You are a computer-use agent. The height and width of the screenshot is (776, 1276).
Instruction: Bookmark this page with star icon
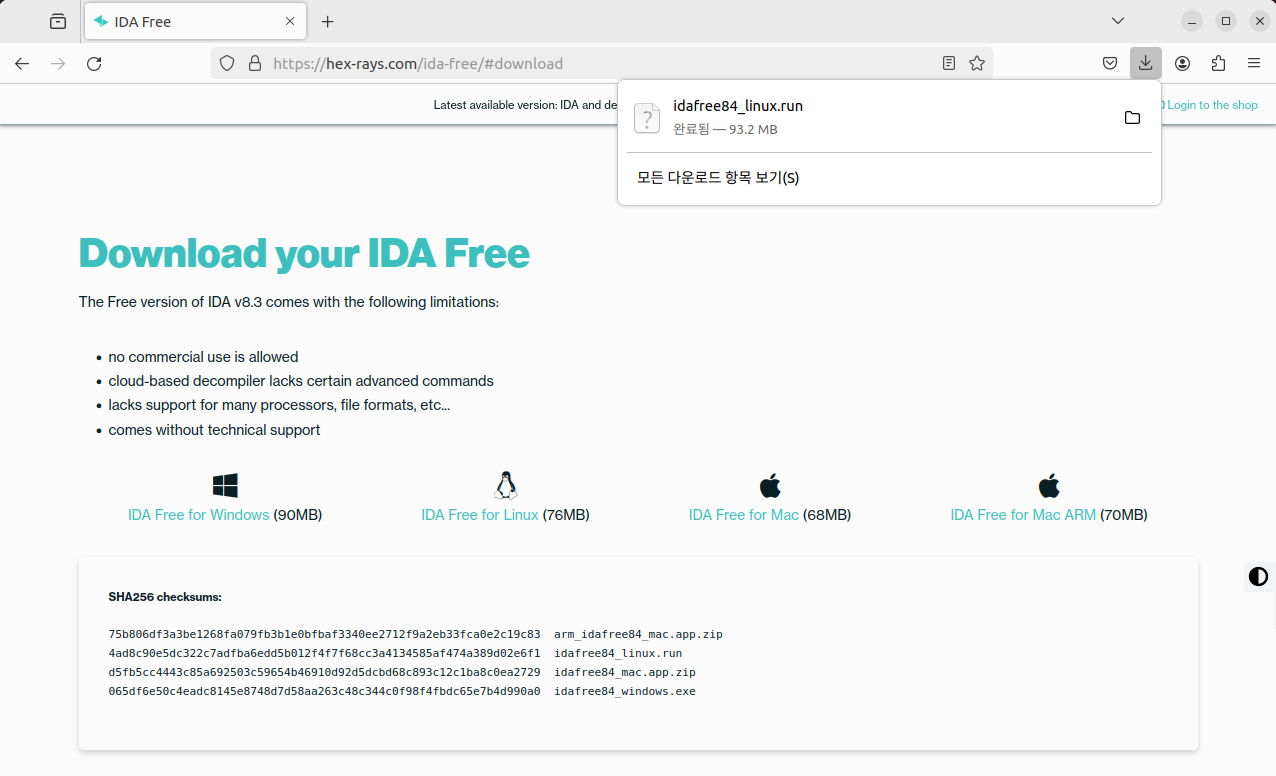tap(977, 63)
